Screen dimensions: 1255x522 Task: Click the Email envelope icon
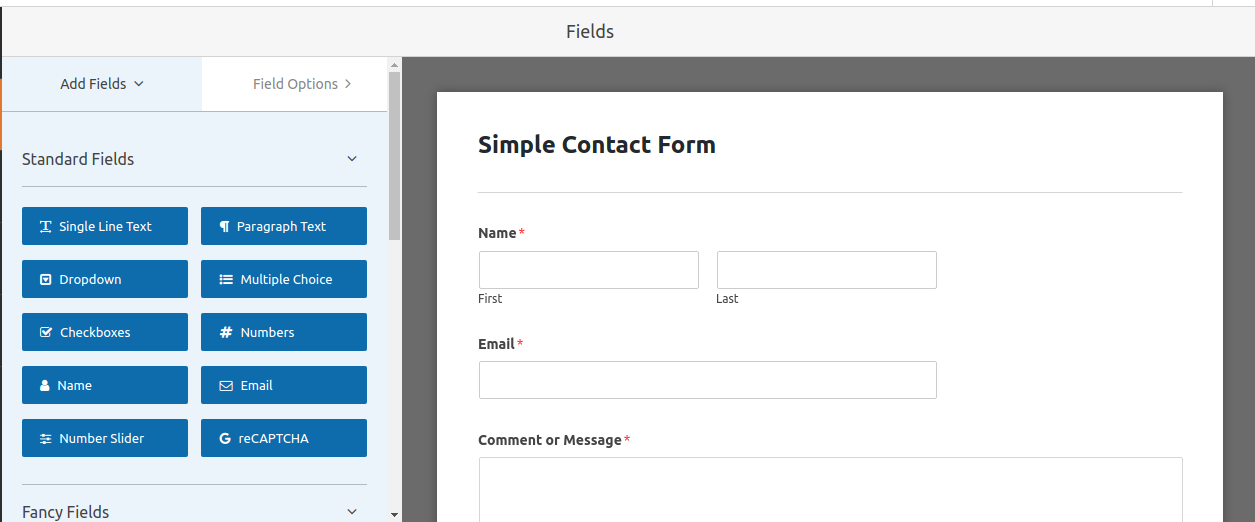point(226,386)
